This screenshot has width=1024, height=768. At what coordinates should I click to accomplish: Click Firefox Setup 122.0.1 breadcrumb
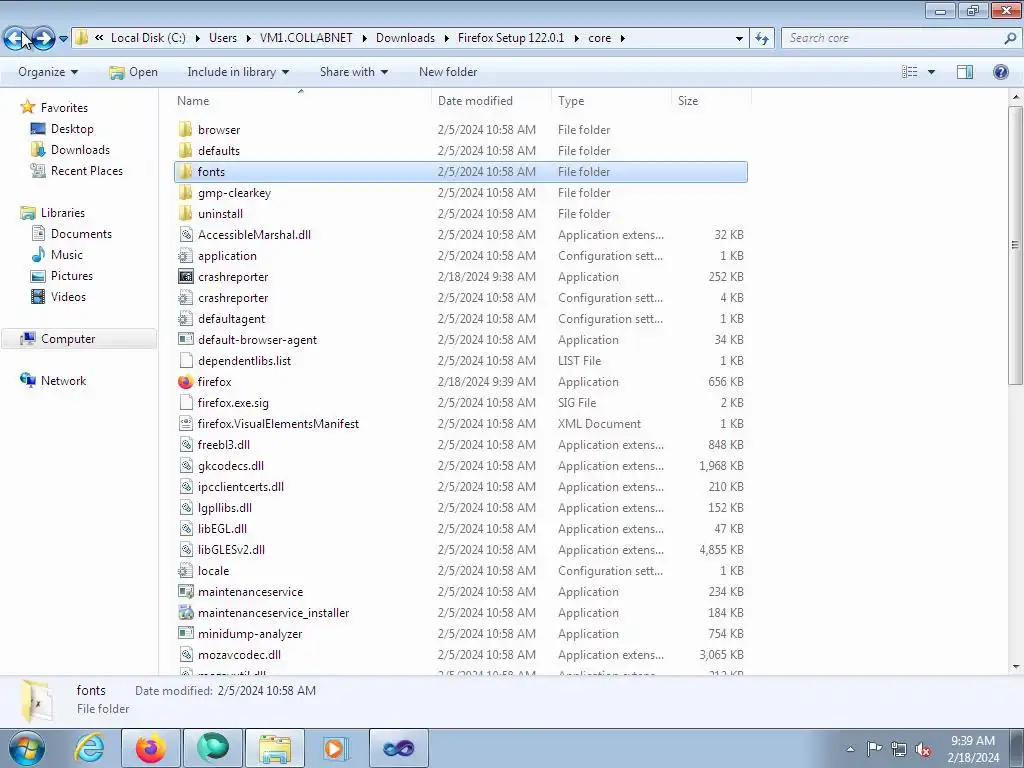tap(511, 38)
